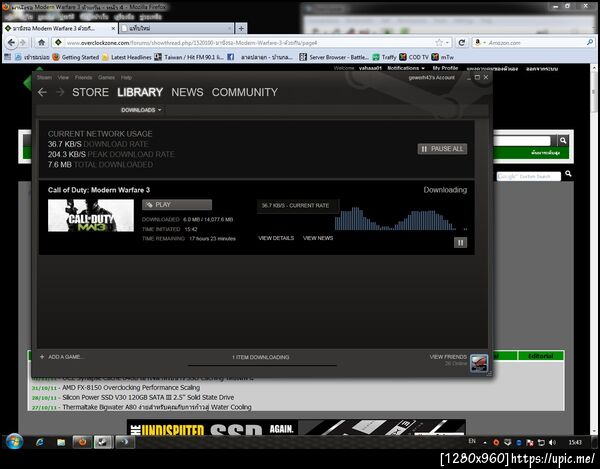Open the search engine dropdown in Firefox
The height and width of the screenshot is (469, 600).
pos(479,43)
